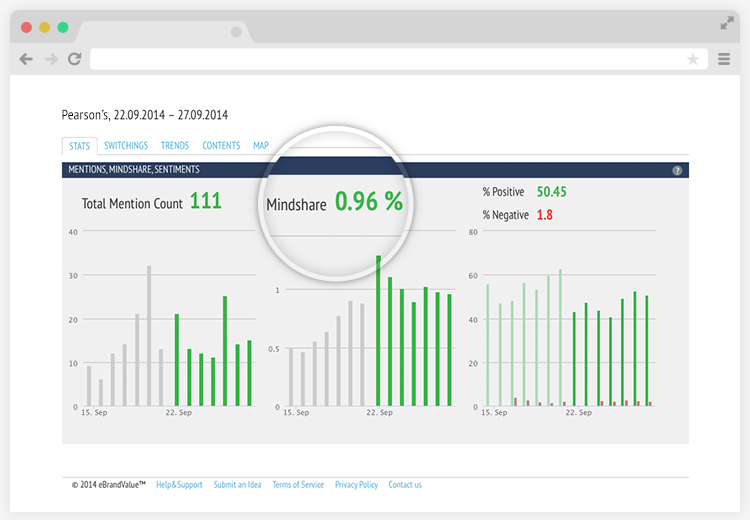
Task: Open the MAP tab
Action: pyautogui.click(x=261, y=145)
